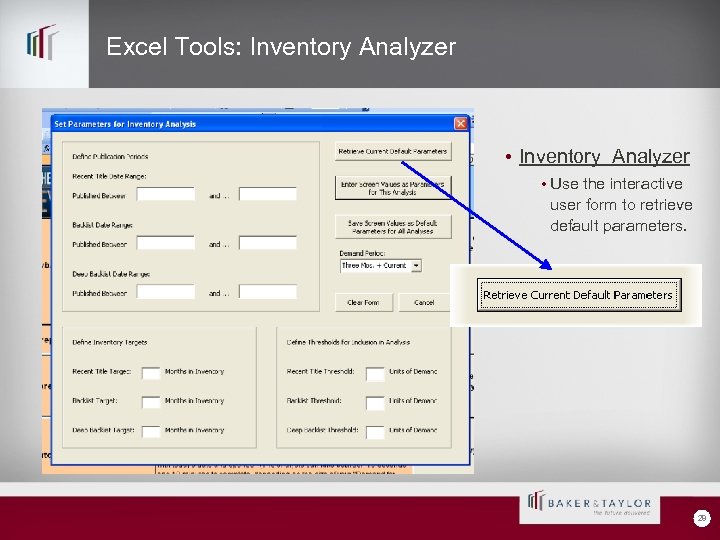Click Deep Backlist end date field
Image resolution: width=720 pixels, height=540 pixels.
pos(268,292)
